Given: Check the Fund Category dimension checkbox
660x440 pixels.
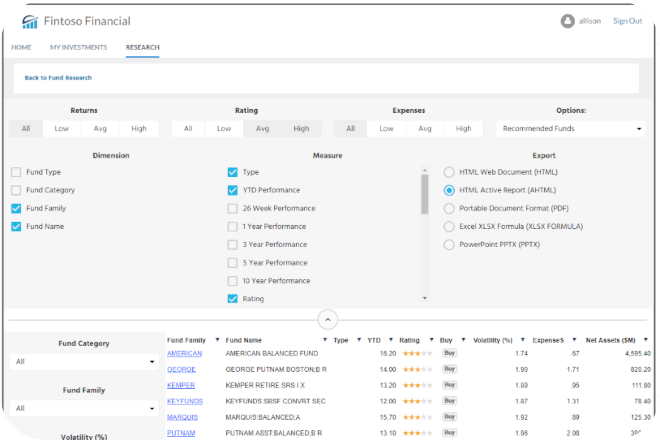Looking at the screenshot, I should (x=16, y=190).
